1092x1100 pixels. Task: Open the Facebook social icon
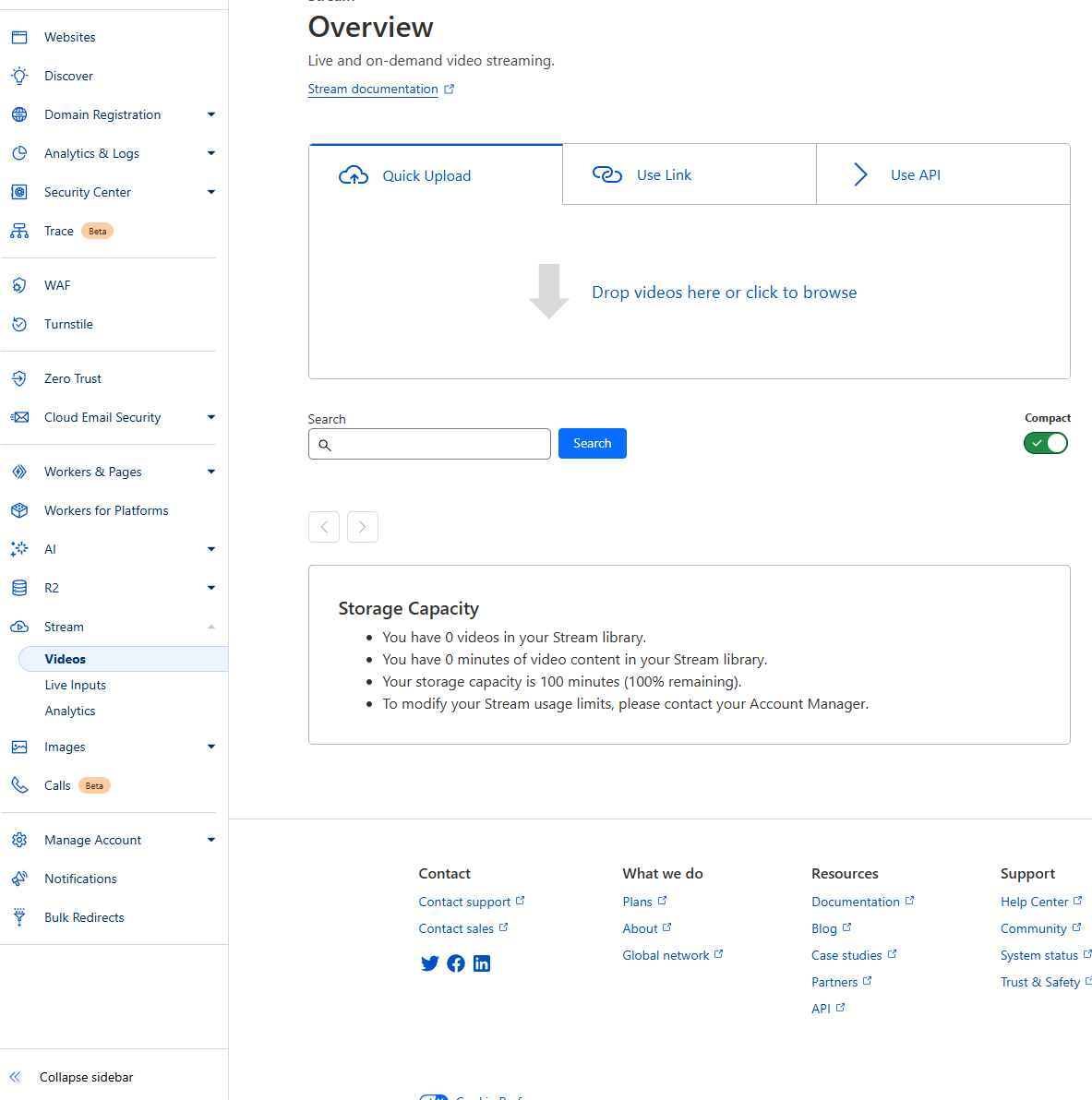(x=455, y=963)
